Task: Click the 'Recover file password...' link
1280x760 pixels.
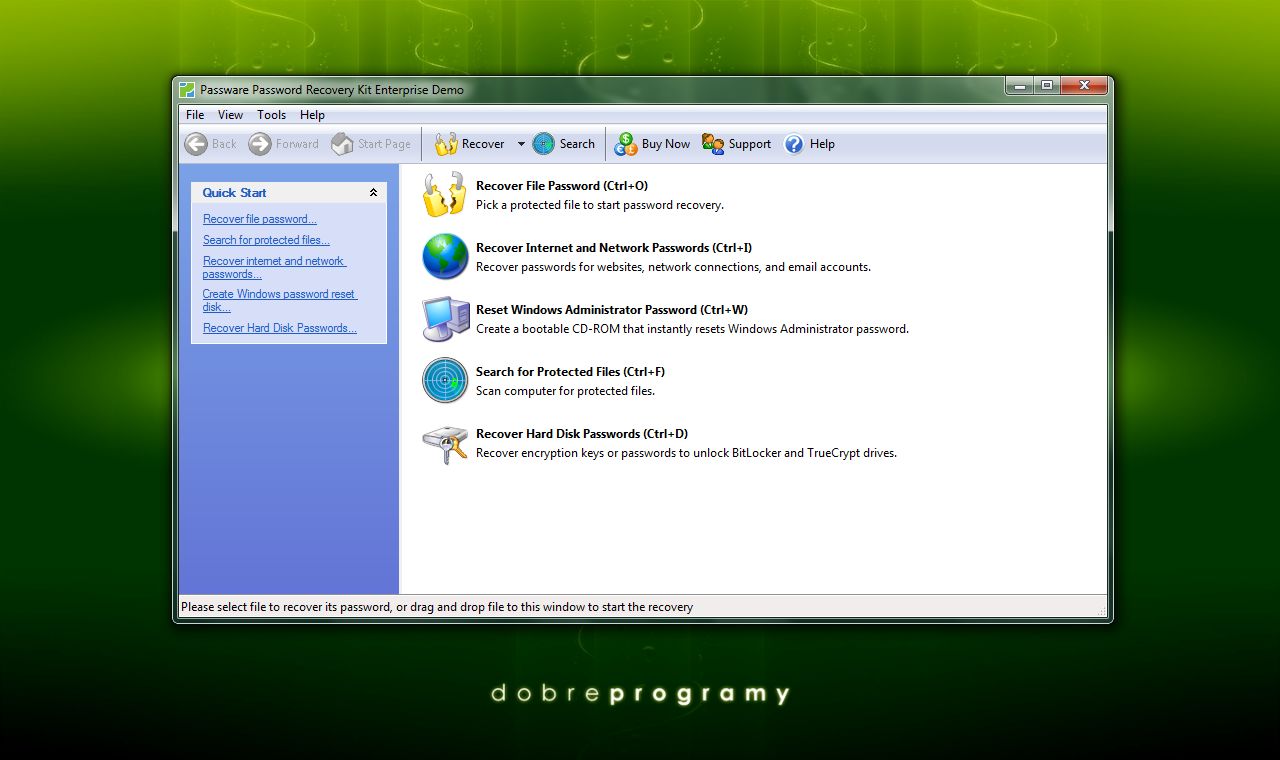Action: pos(260,219)
